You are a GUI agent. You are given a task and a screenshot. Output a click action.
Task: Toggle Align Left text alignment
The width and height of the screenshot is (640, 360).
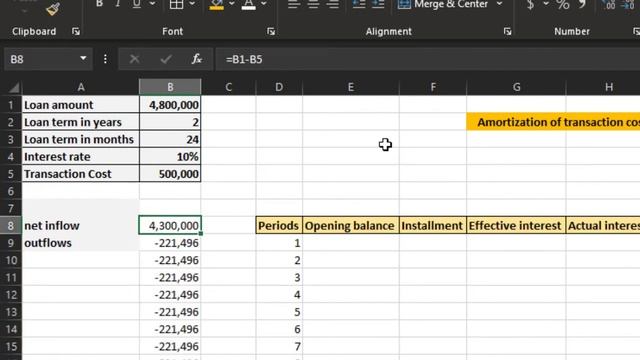tap(293, 4)
